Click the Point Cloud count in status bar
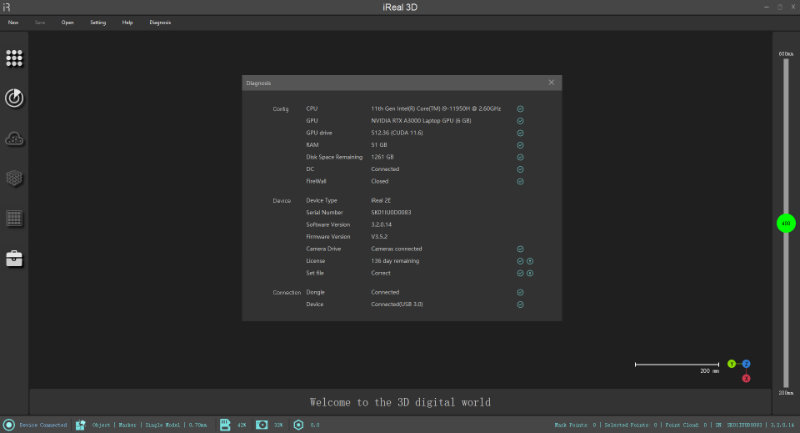 point(686,425)
